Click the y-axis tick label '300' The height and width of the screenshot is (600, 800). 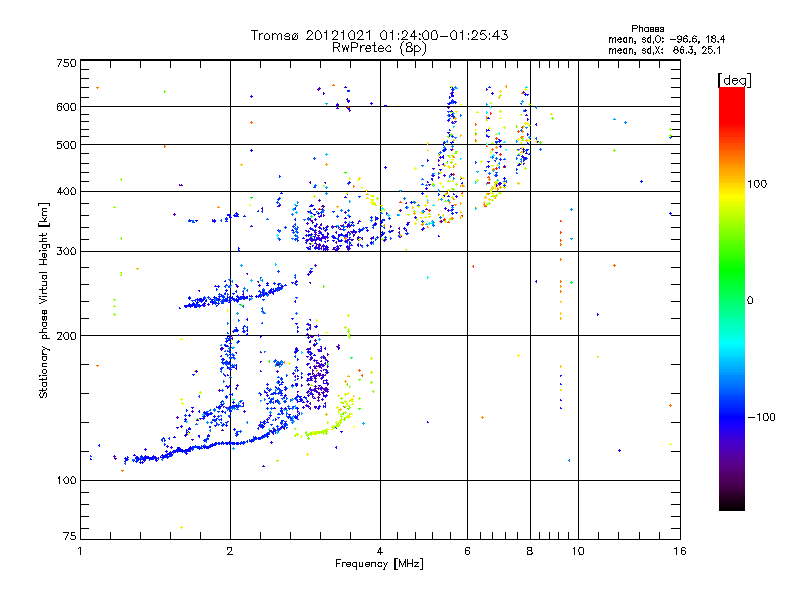coord(66,252)
